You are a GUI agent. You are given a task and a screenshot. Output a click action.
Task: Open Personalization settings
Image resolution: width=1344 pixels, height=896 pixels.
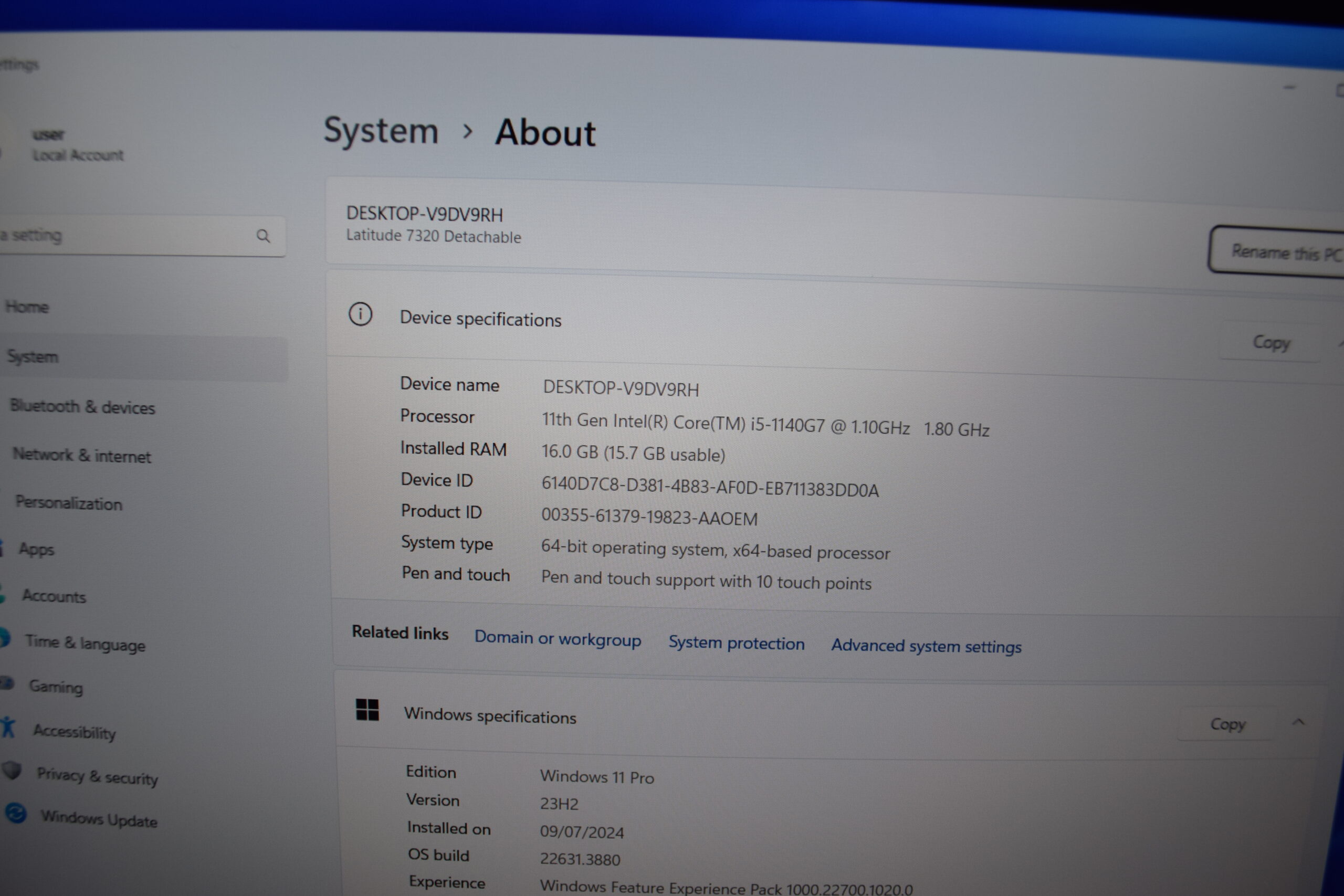coord(69,503)
